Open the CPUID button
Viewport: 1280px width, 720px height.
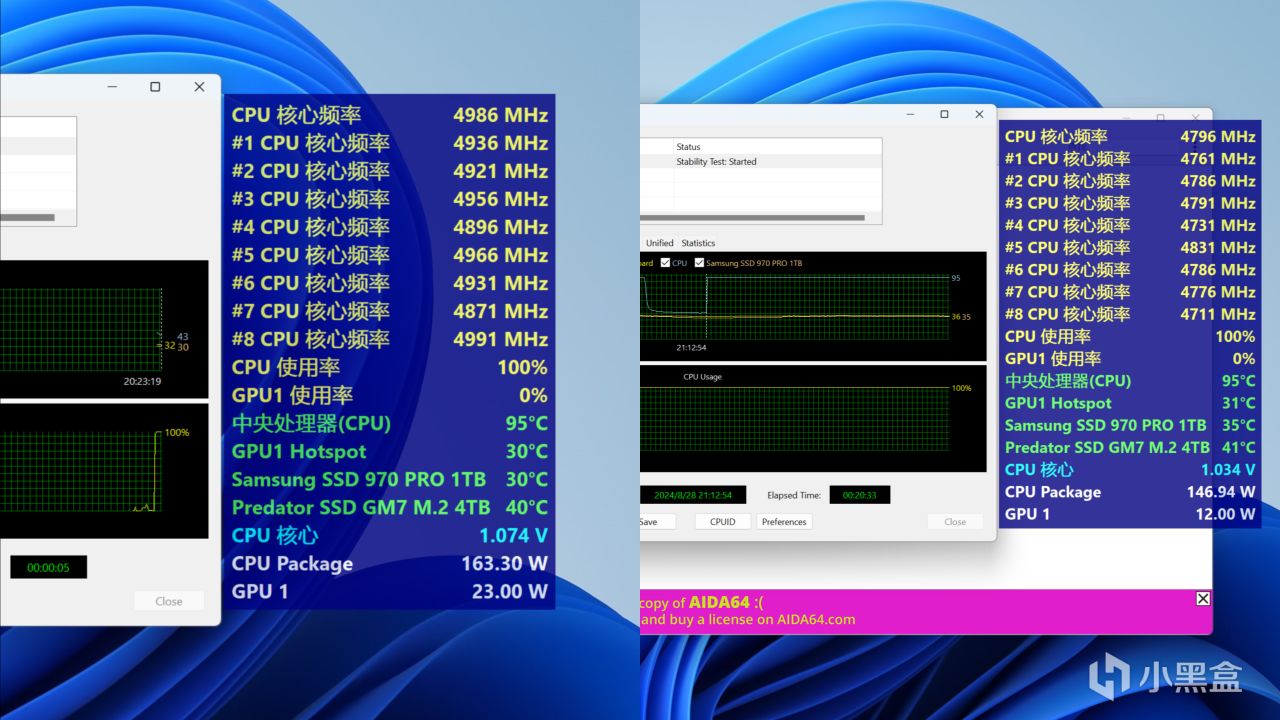tap(722, 521)
